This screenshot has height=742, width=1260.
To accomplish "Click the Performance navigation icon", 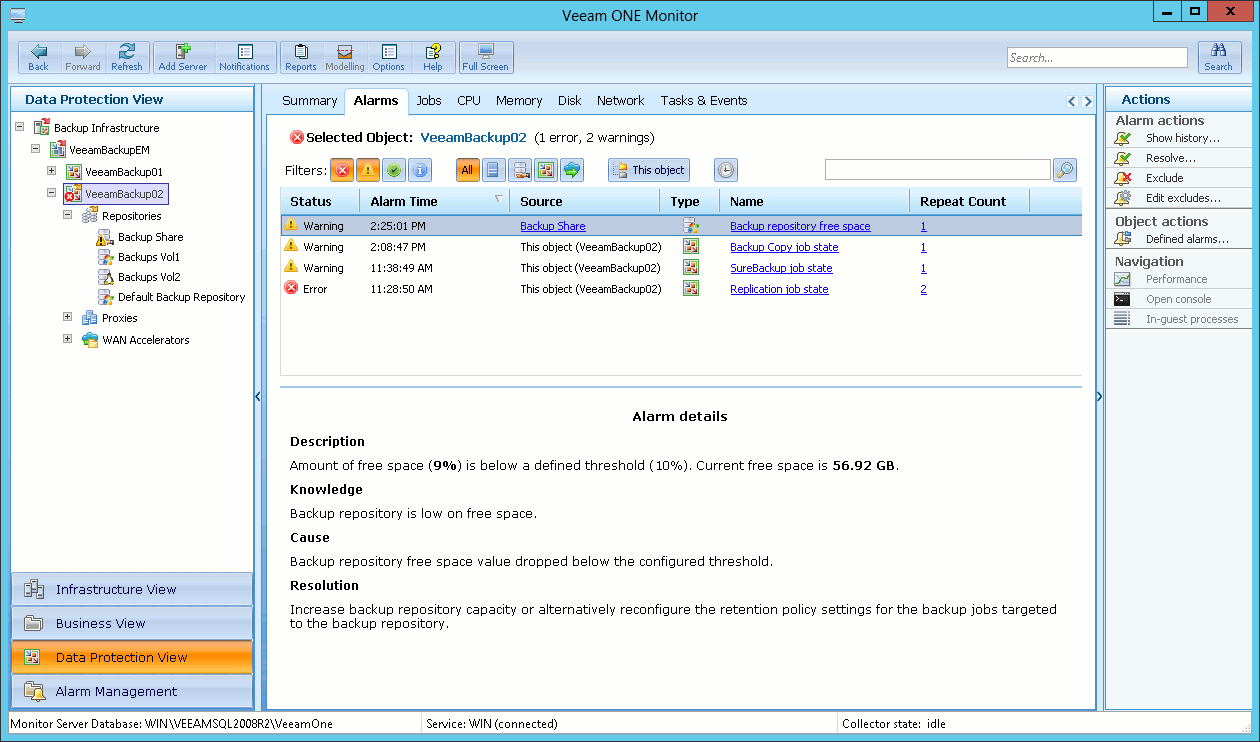I will [1123, 279].
